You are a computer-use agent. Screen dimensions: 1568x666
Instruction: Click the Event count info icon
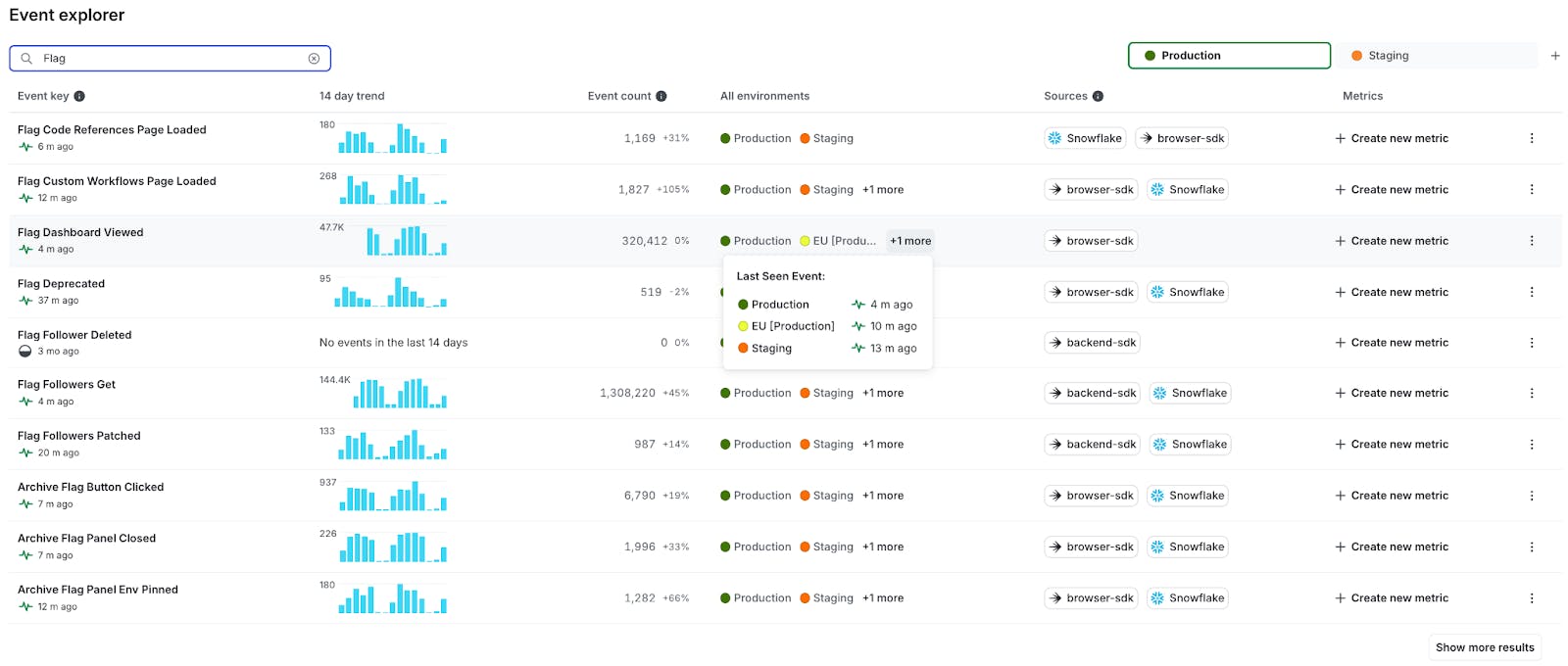[x=661, y=96]
